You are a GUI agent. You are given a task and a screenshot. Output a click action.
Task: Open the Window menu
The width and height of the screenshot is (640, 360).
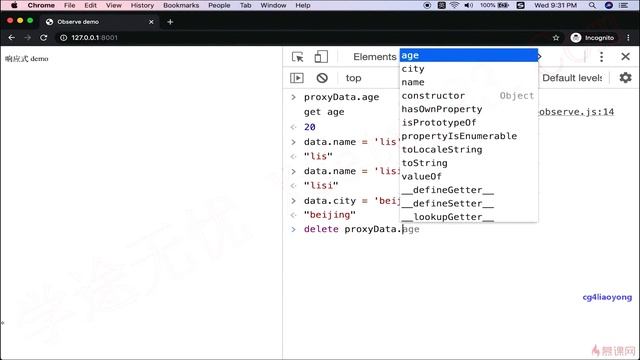tap(273, 5)
